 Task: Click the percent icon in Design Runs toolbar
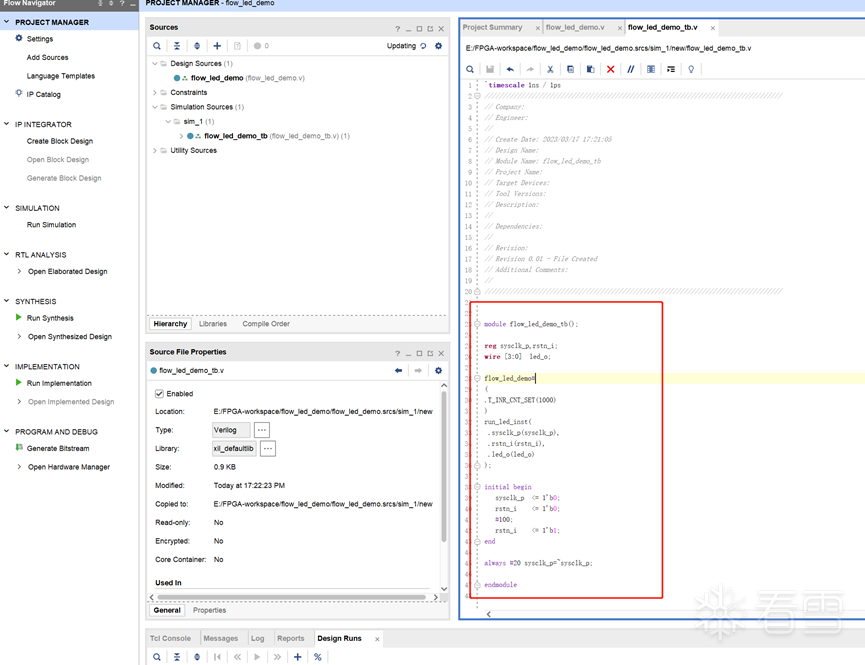tap(318, 657)
